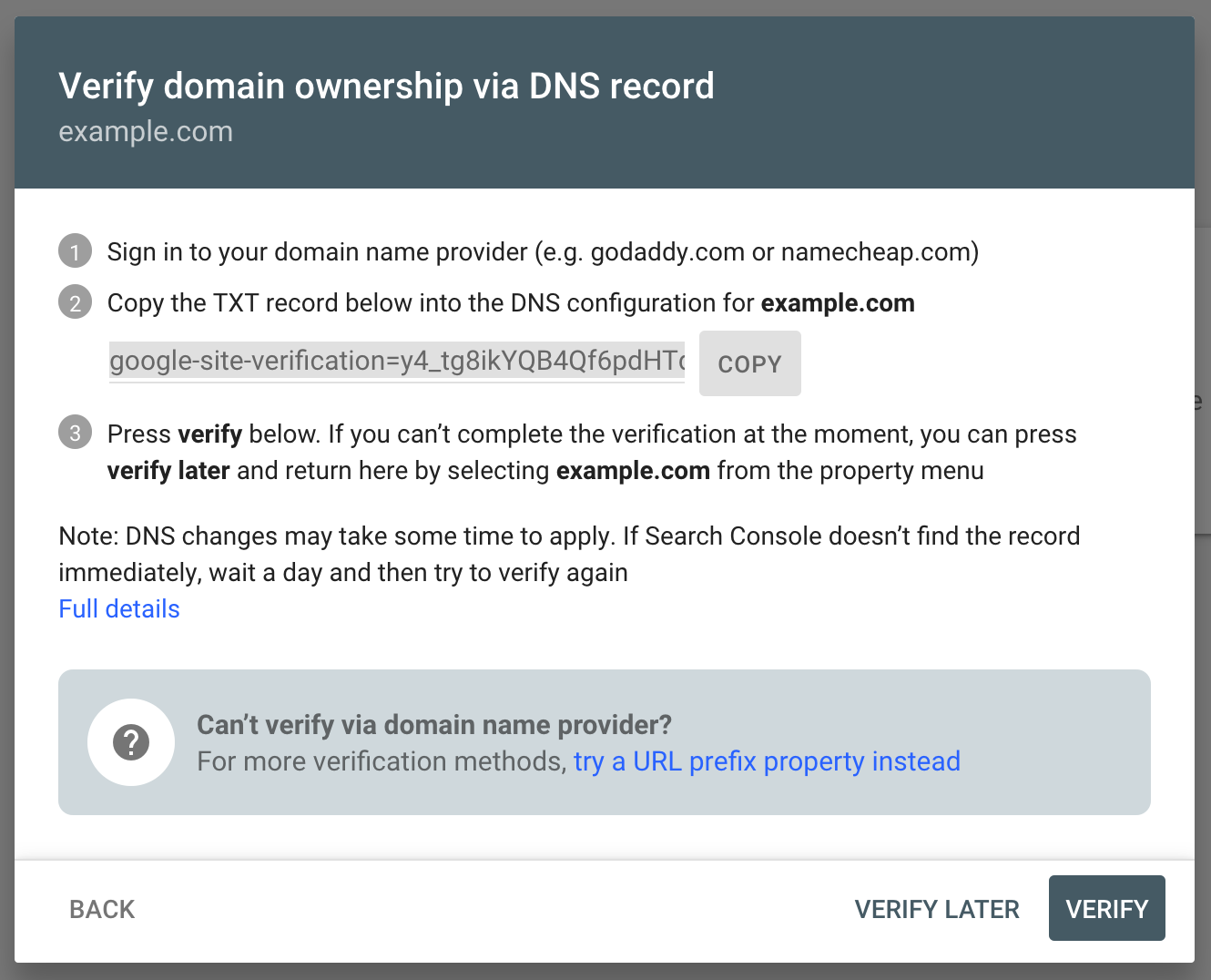This screenshot has width=1211, height=980.
Task: Select the google-site-verification TXT record field
Action: [x=397, y=362]
